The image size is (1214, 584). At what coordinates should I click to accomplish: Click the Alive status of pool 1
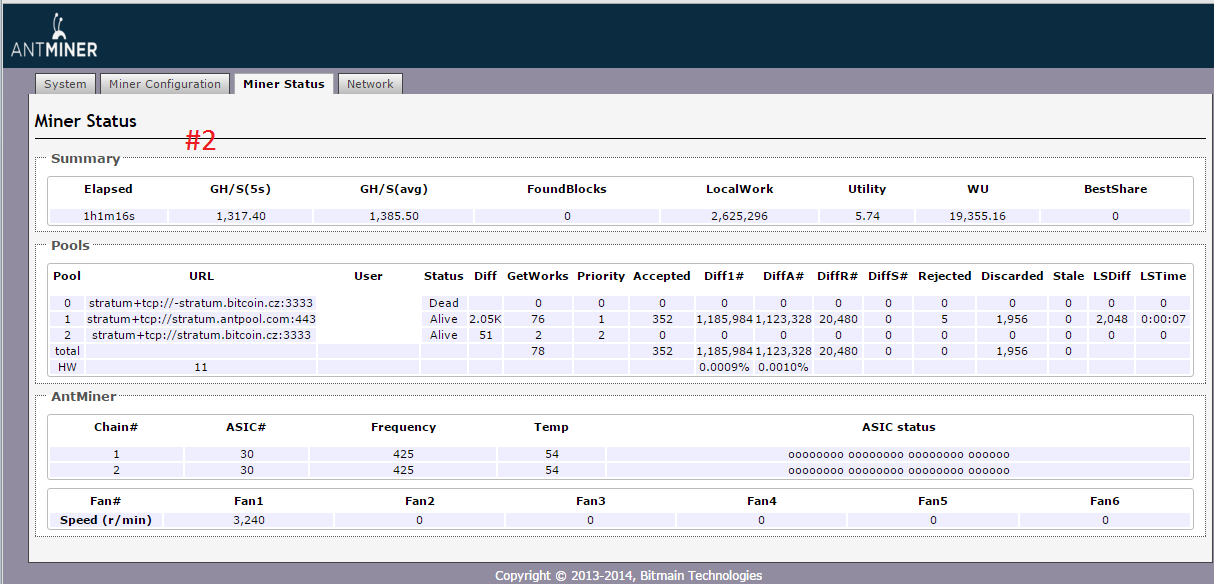tap(444, 319)
